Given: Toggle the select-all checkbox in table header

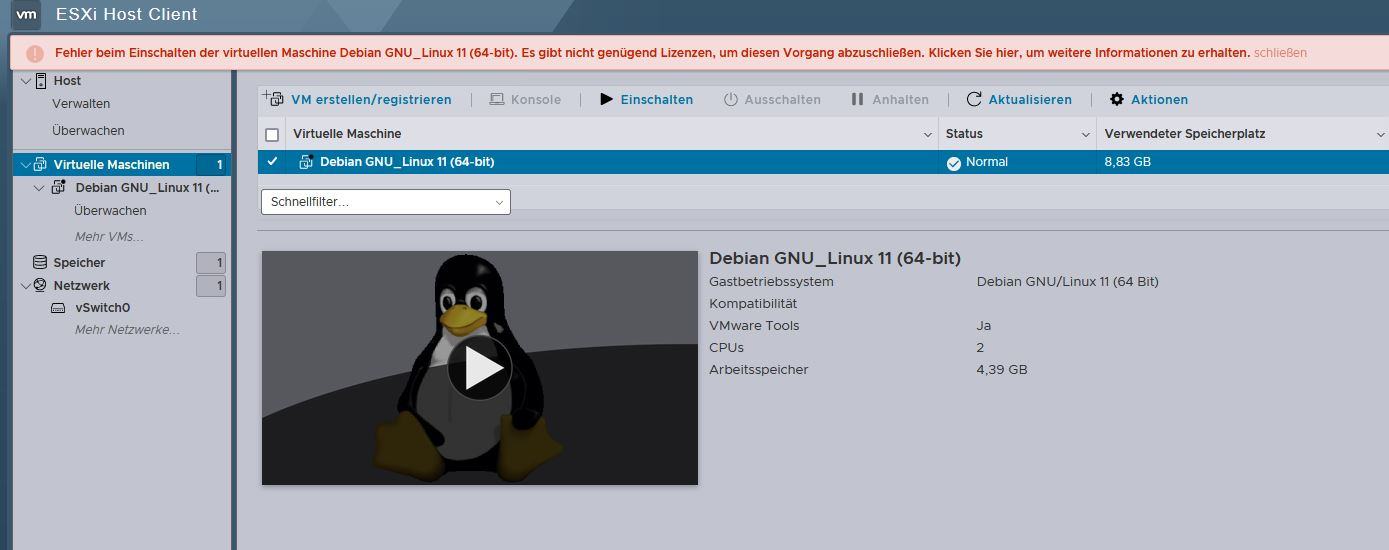Looking at the screenshot, I should tap(272, 135).
